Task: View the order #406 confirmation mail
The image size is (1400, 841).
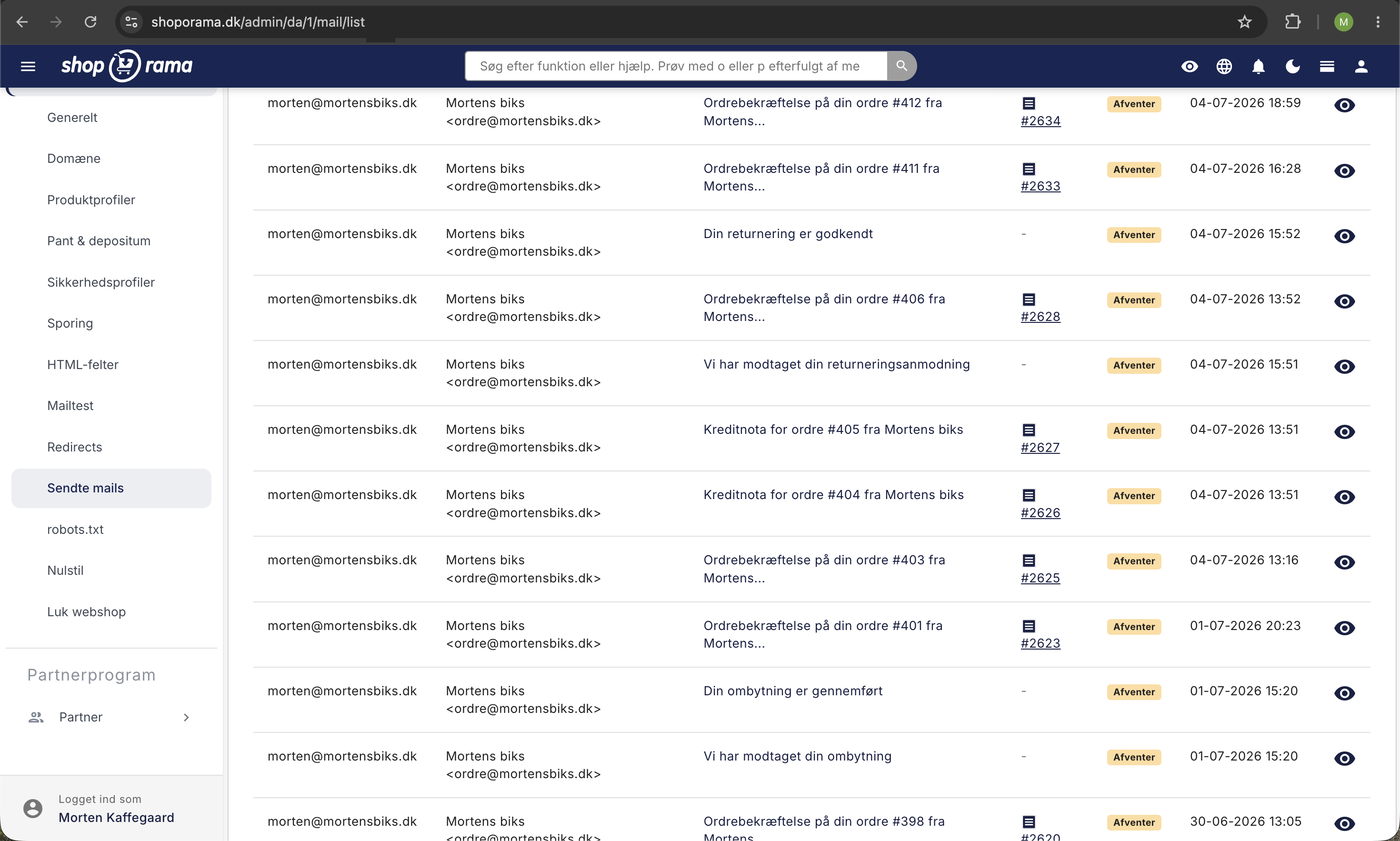Action: click(x=1345, y=301)
